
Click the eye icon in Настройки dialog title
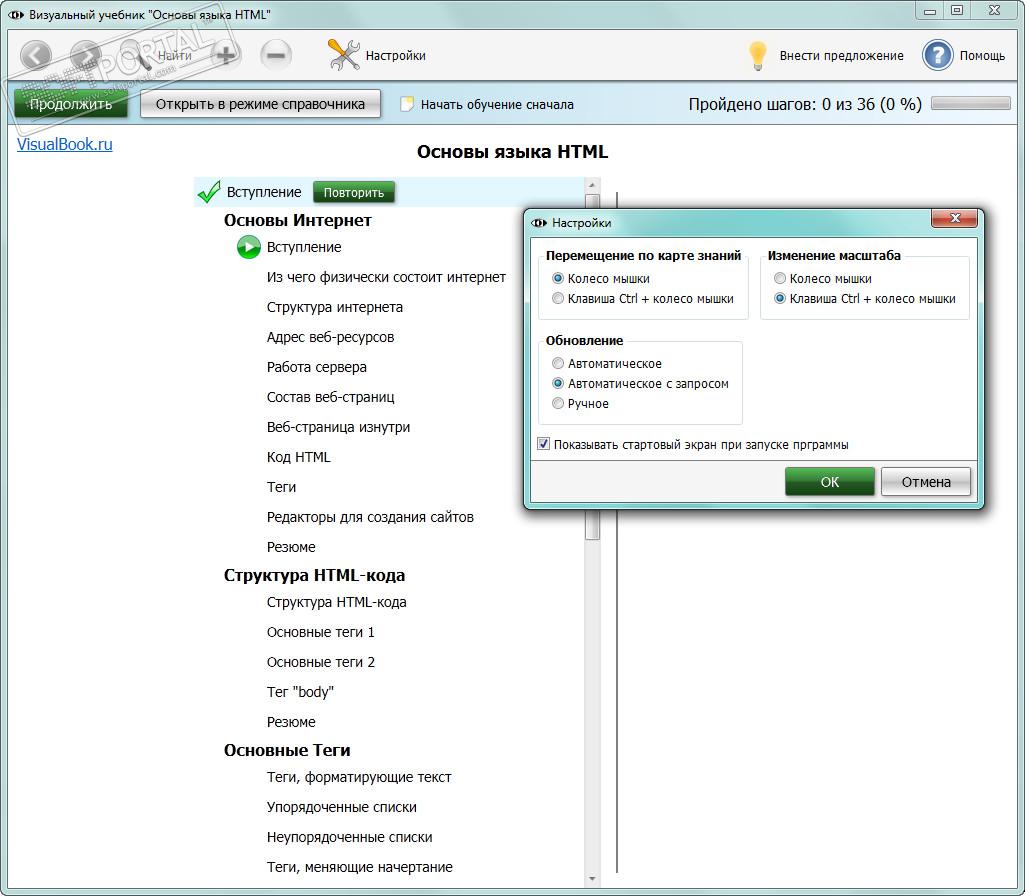tap(539, 223)
